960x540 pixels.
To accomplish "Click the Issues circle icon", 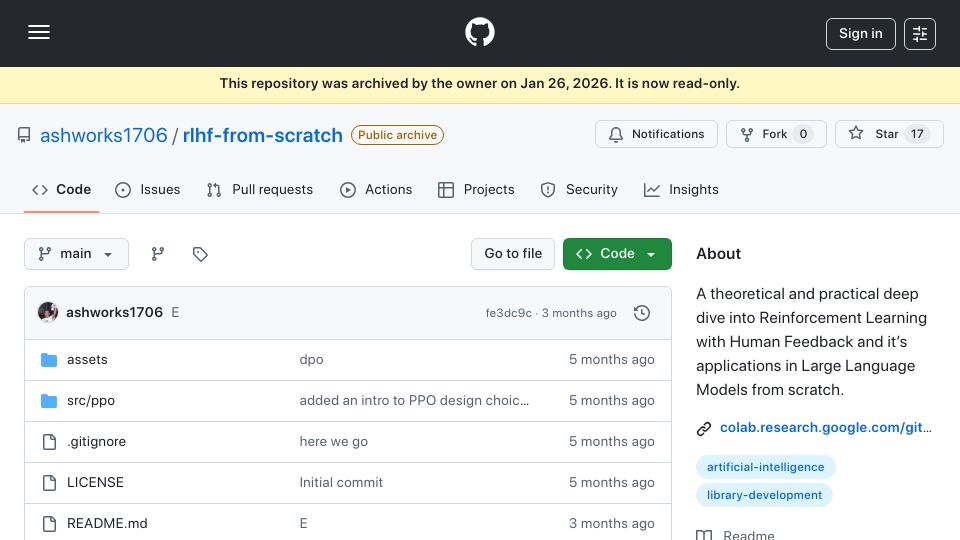I will click(123, 190).
